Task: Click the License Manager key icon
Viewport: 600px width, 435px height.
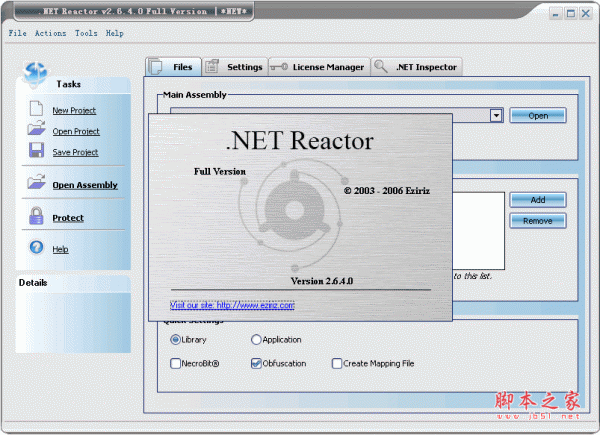Action: 279,67
